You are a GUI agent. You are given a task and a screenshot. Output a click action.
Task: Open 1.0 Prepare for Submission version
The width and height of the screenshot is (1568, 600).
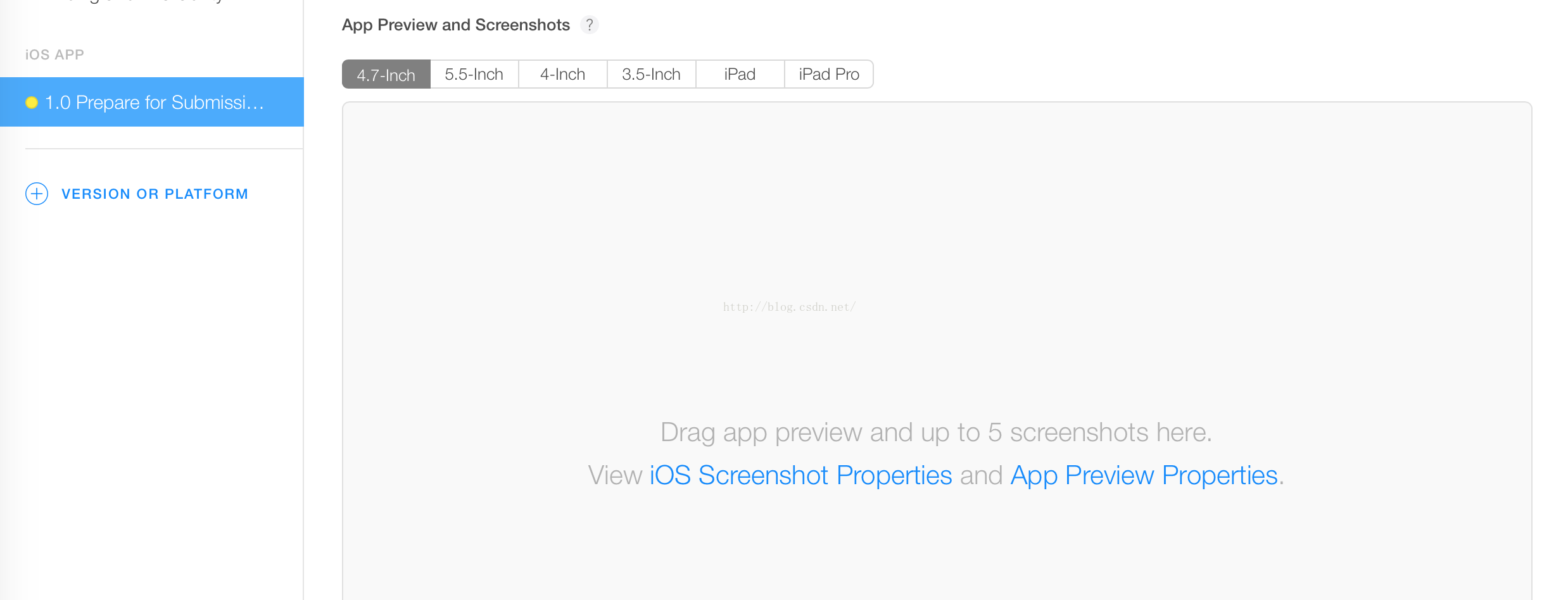click(152, 102)
